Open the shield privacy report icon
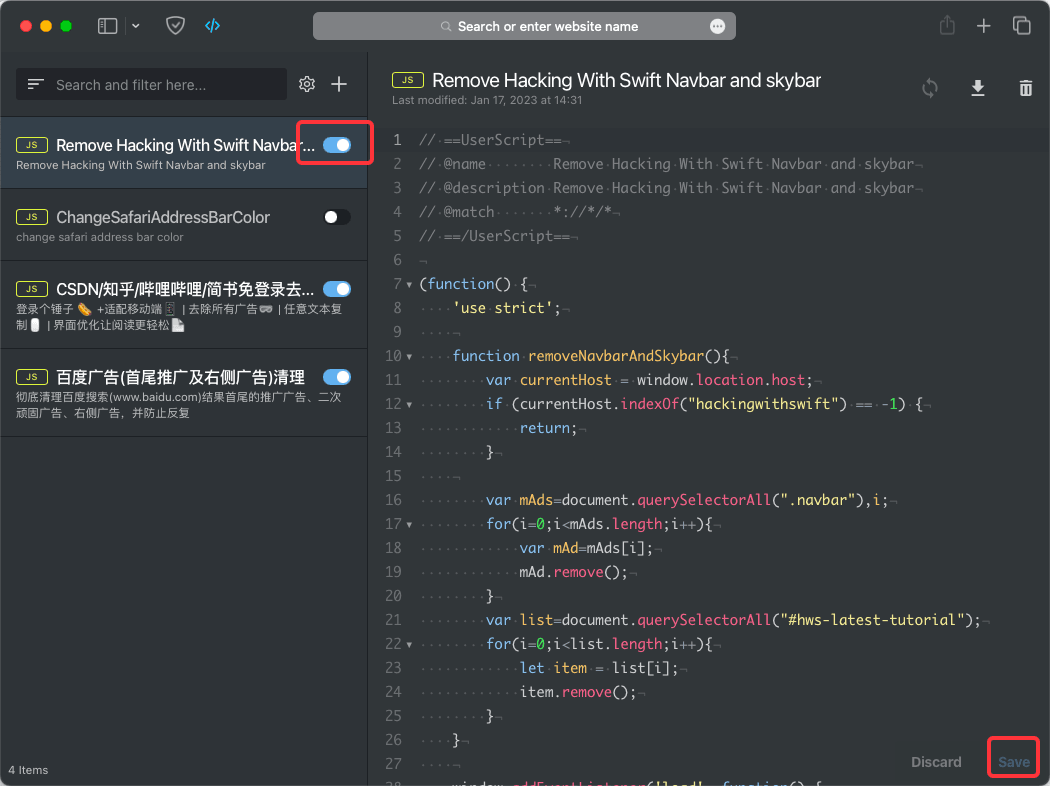This screenshot has width=1050, height=786. pos(175,26)
